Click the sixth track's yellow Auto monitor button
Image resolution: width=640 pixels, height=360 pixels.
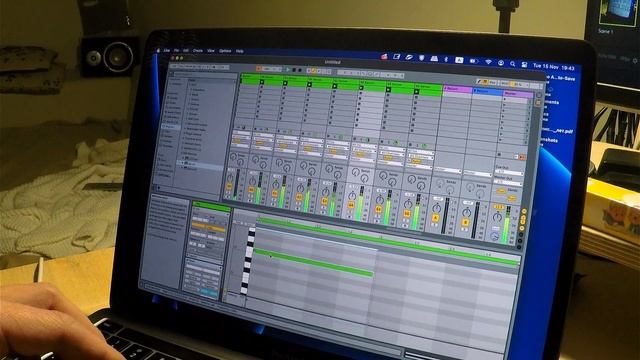[x=360, y=155]
